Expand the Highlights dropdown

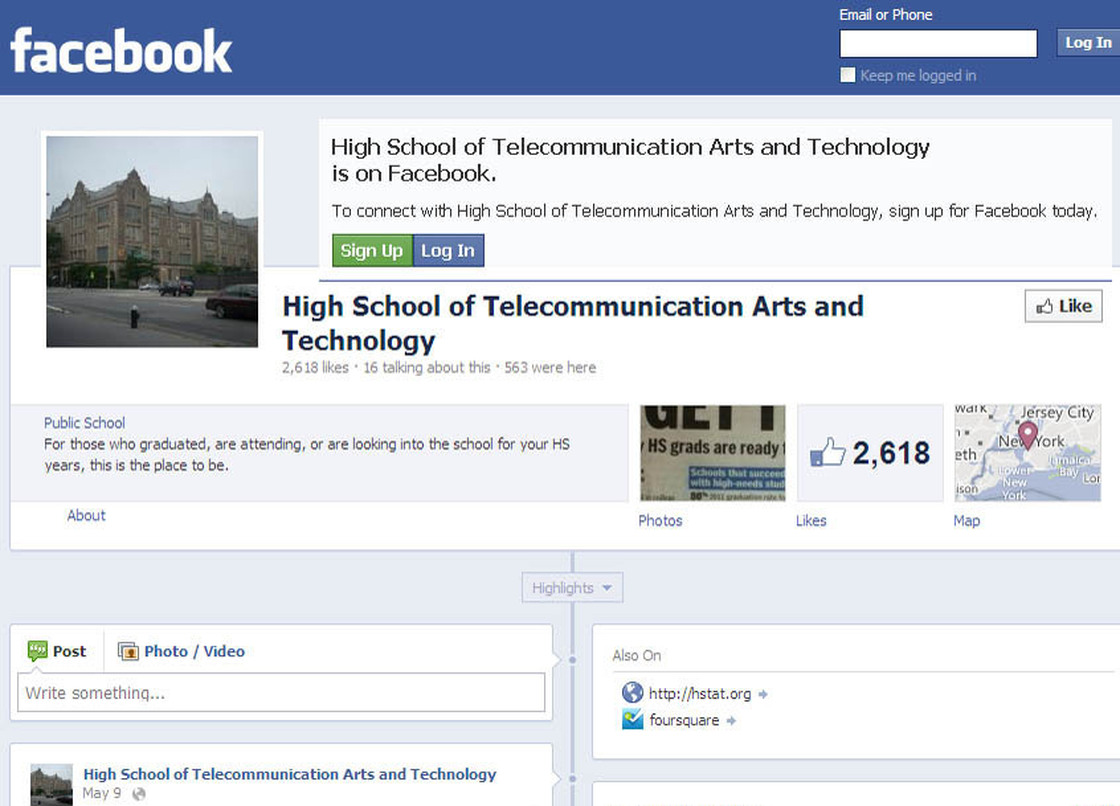pyautogui.click(x=572, y=587)
